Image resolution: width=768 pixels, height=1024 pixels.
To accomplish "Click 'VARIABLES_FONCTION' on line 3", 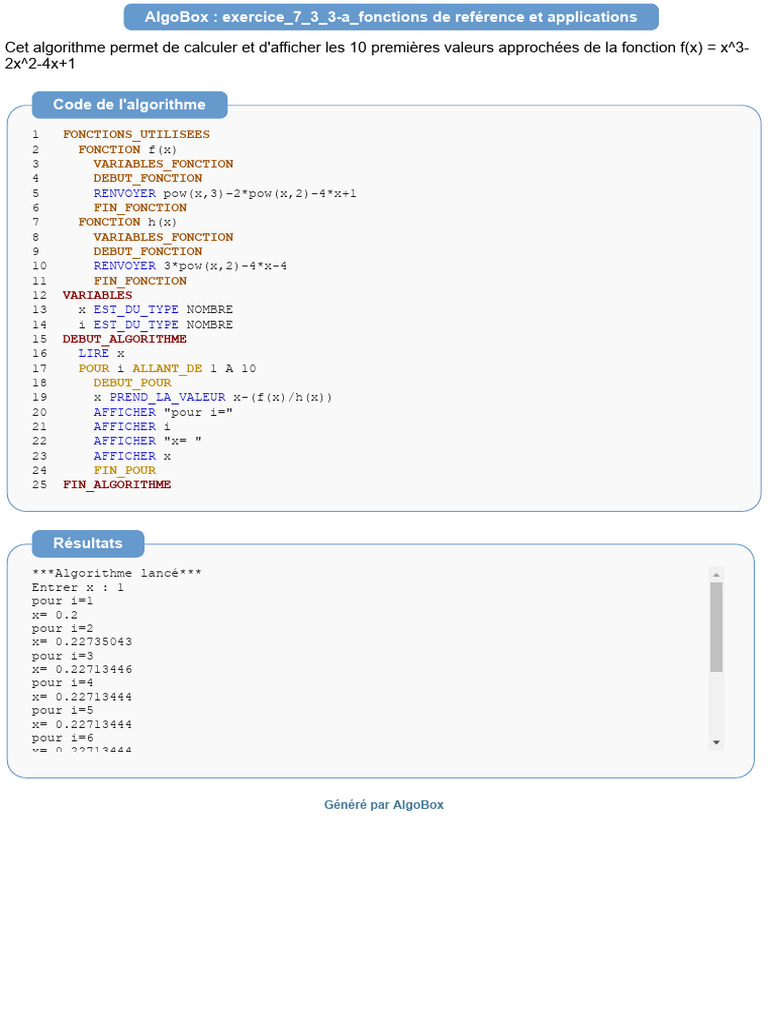I will [163, 164].
